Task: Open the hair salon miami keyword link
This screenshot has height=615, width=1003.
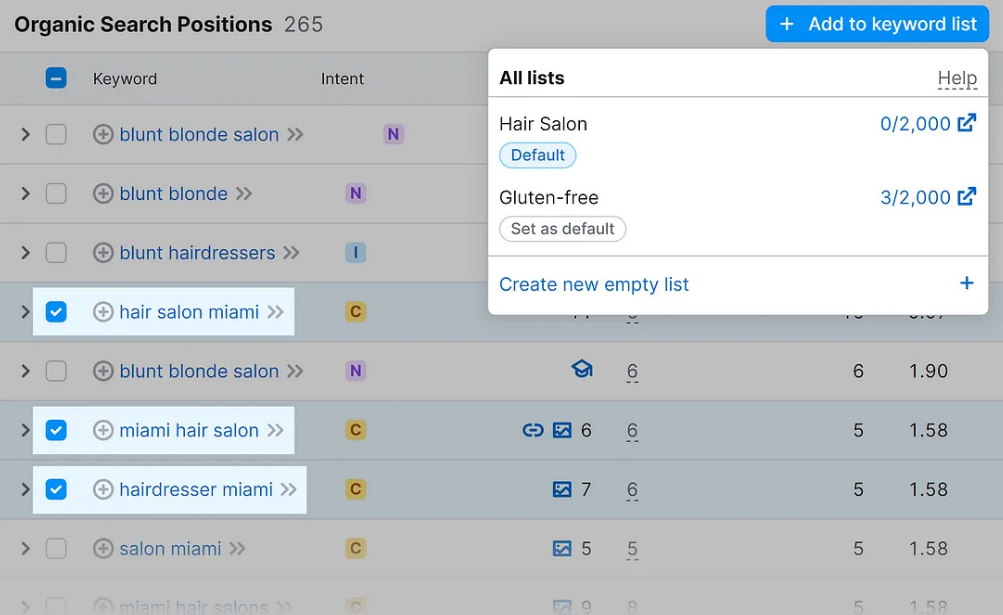Action: pos(189,312)
